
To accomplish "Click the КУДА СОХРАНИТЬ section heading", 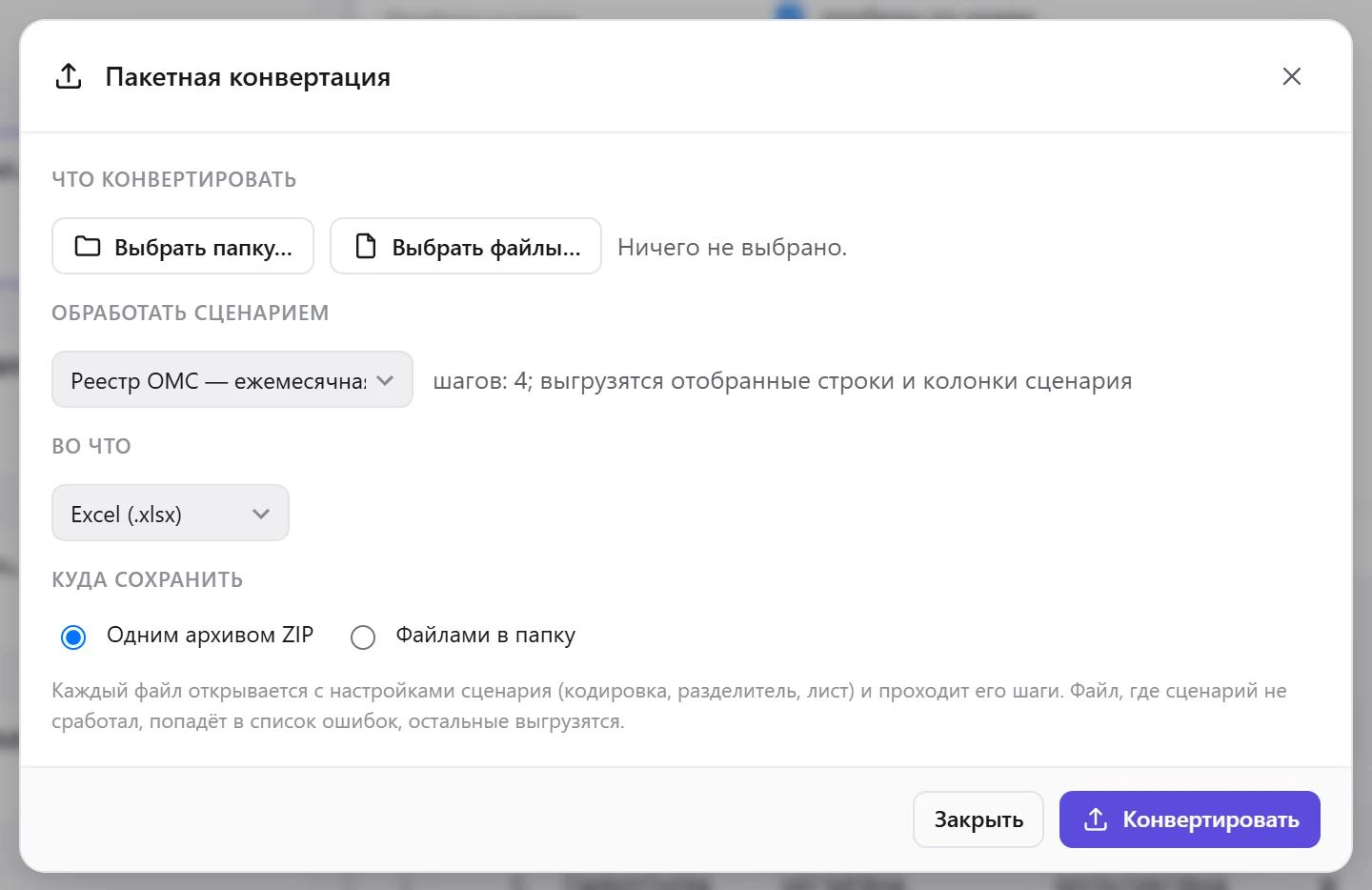I will (148, 579).
